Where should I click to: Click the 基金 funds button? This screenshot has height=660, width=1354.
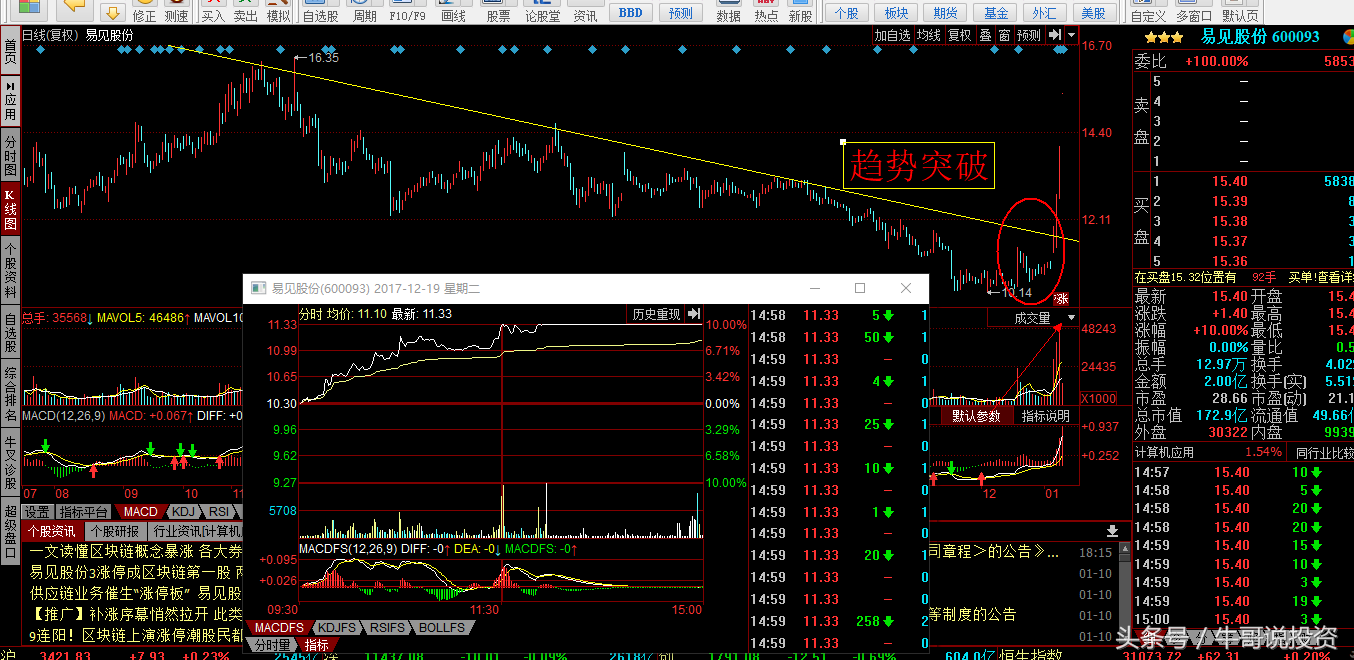(x=996, y=12)
